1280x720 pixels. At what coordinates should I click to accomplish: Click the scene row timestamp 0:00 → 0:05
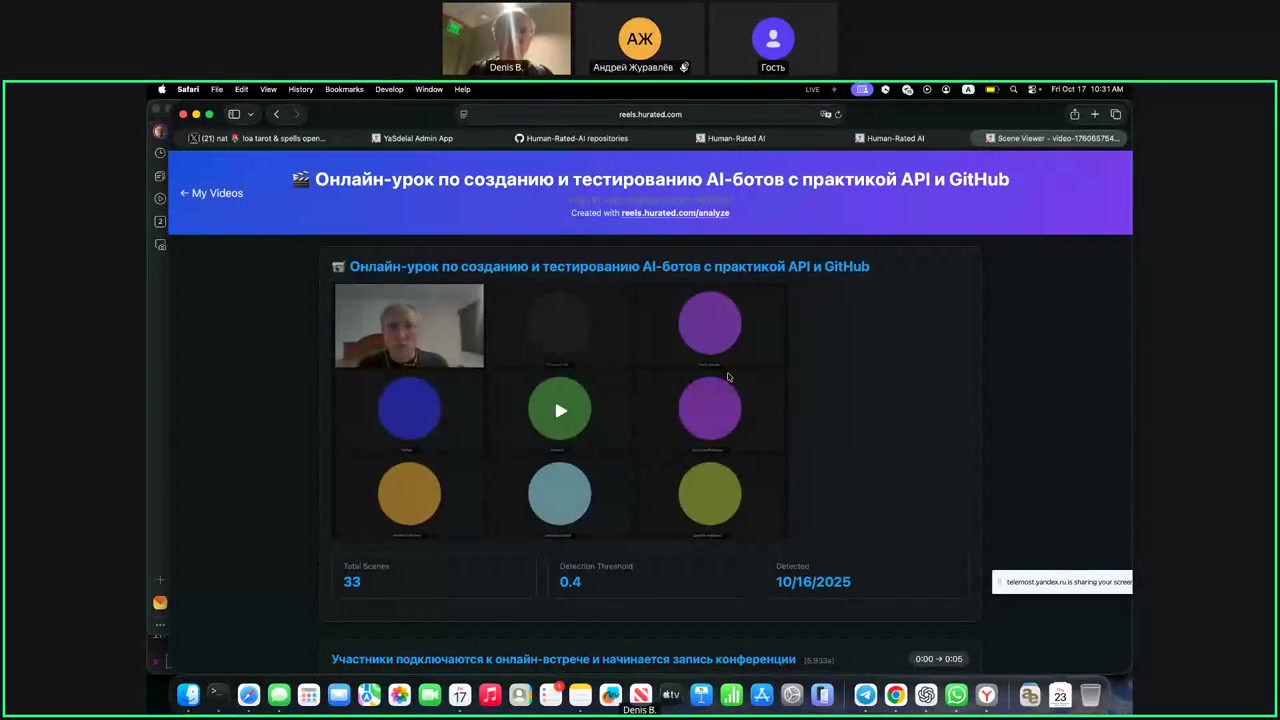pos(938,659)
